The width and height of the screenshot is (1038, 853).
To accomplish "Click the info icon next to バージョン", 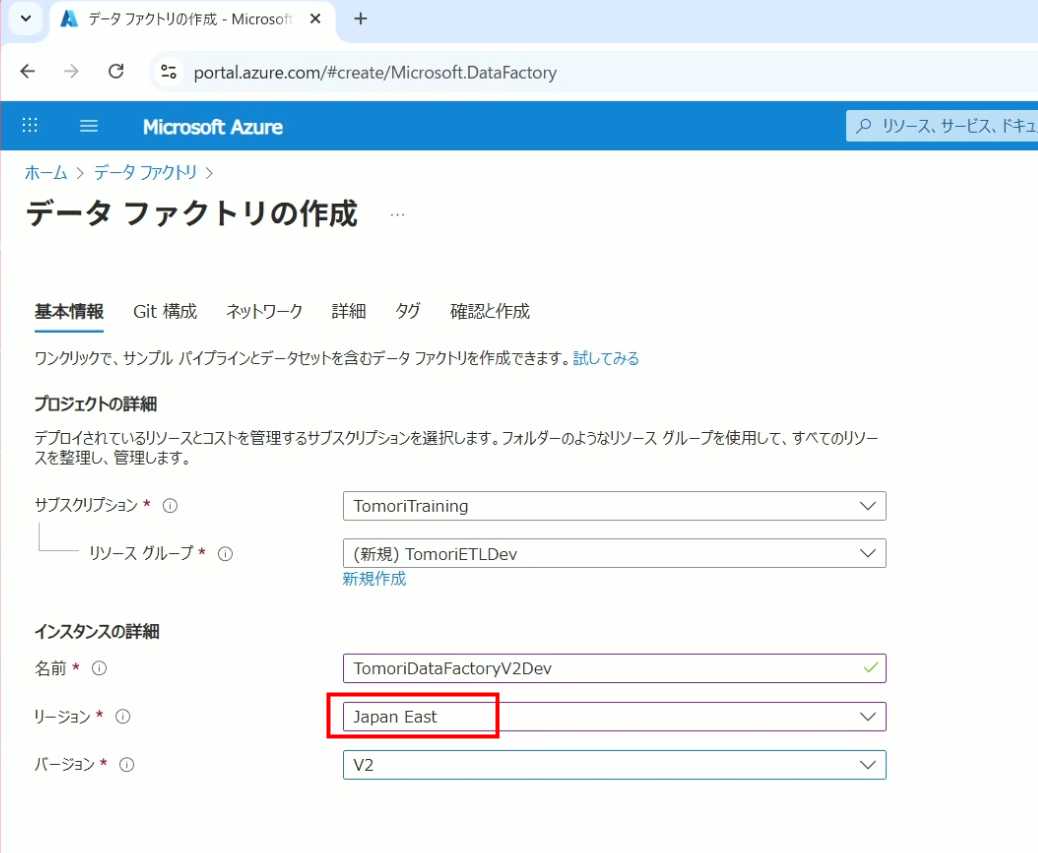I will pyautogui.click(x=127, y=764).
